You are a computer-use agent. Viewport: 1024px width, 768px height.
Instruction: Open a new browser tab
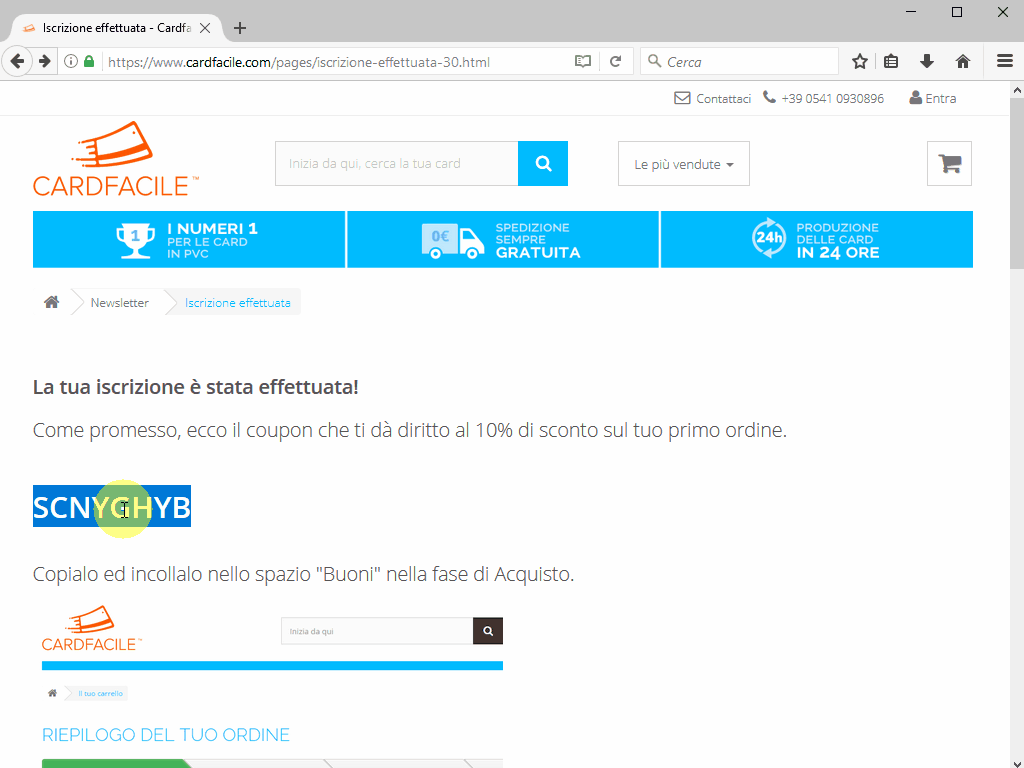(240, 28)
